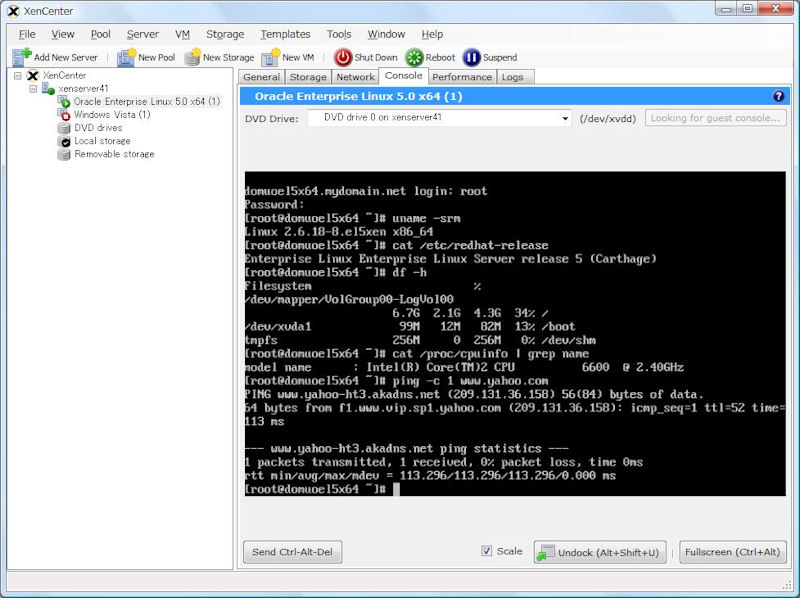Viewport: 800px width, 598px height.
Task: Click the Add New Server icon
Action: click(x=21, y=57)
